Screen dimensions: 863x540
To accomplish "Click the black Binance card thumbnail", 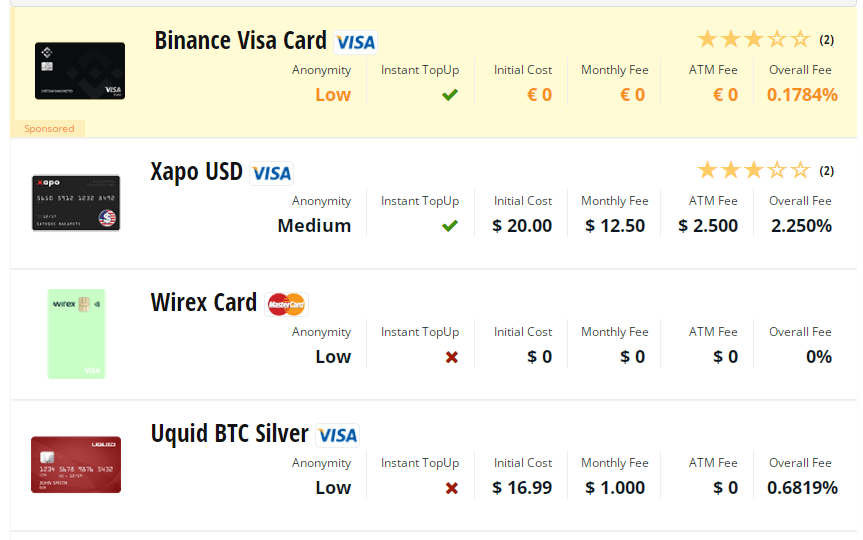I will tap(80, 71).
